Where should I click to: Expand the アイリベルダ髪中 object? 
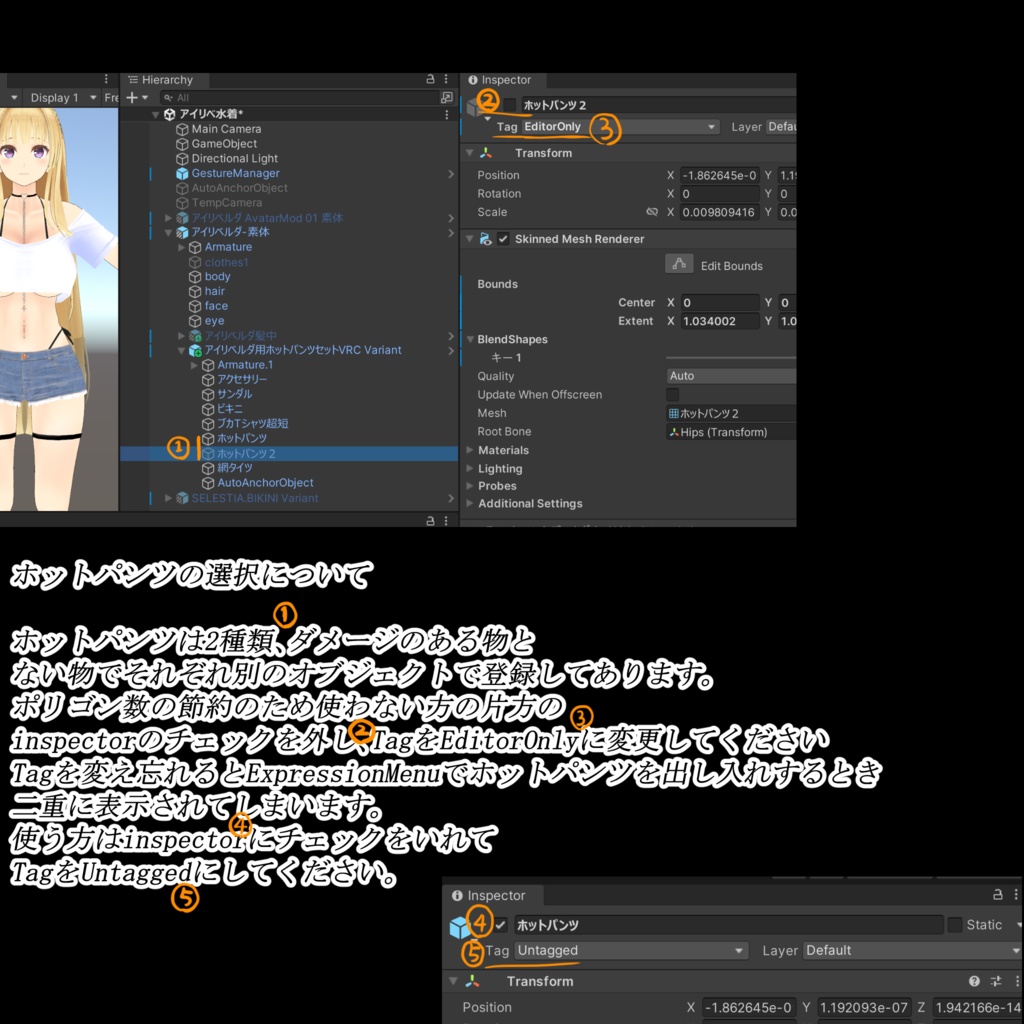[181, 336]
